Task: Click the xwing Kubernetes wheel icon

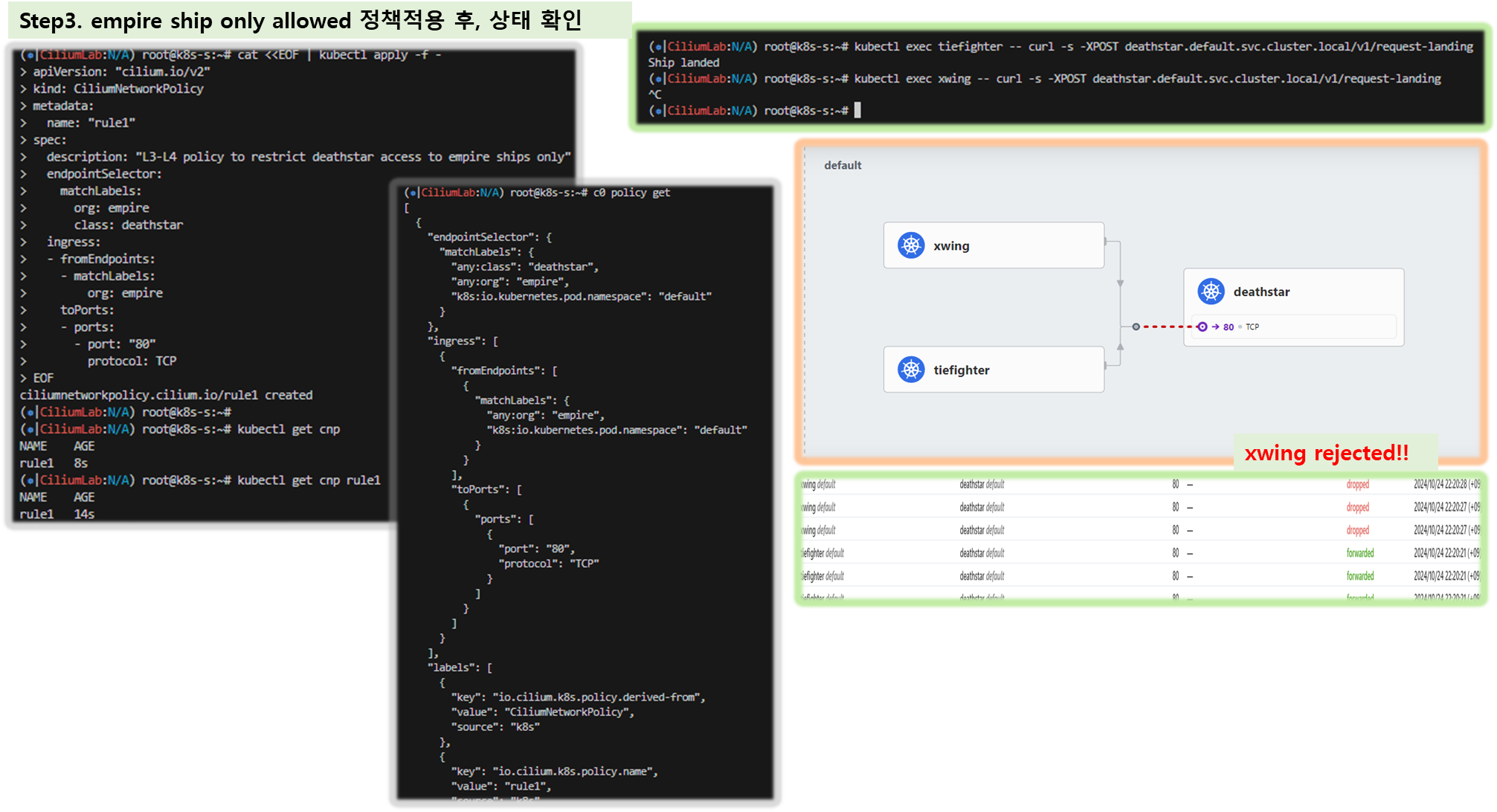Action: click(x=911, y=245)
